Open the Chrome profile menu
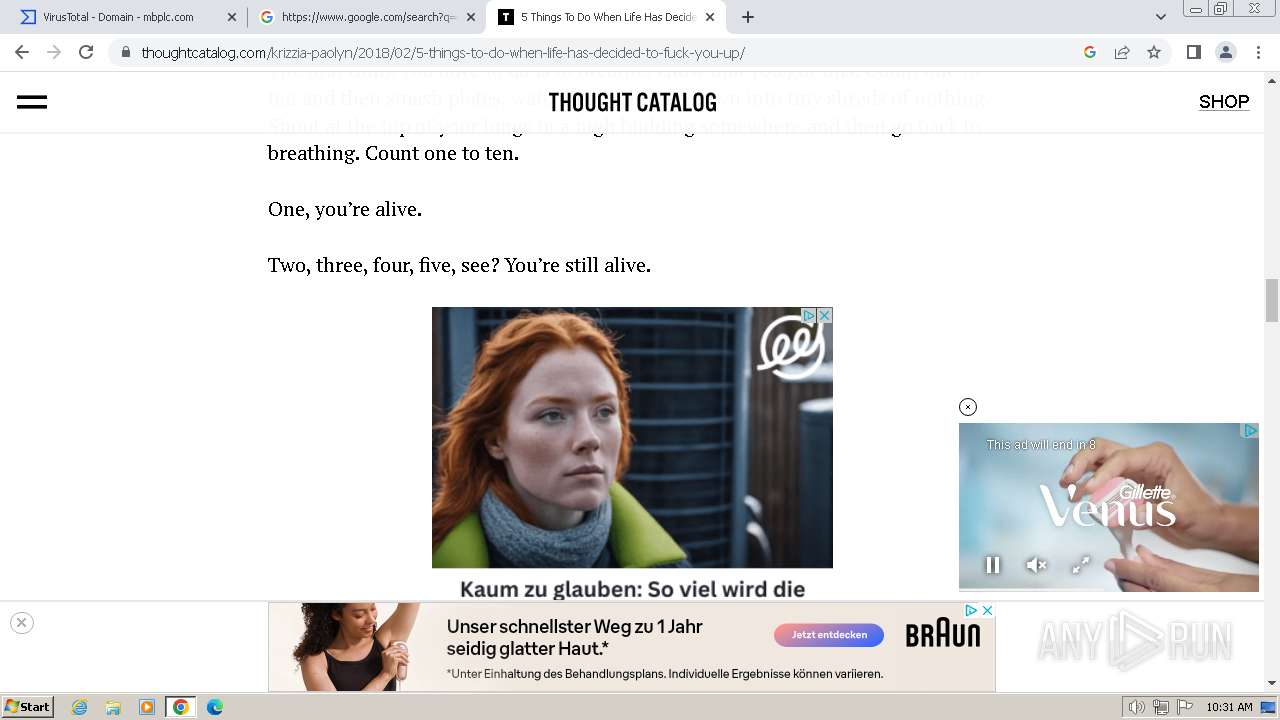1280x720 pixels. [x=1225, y=52]
